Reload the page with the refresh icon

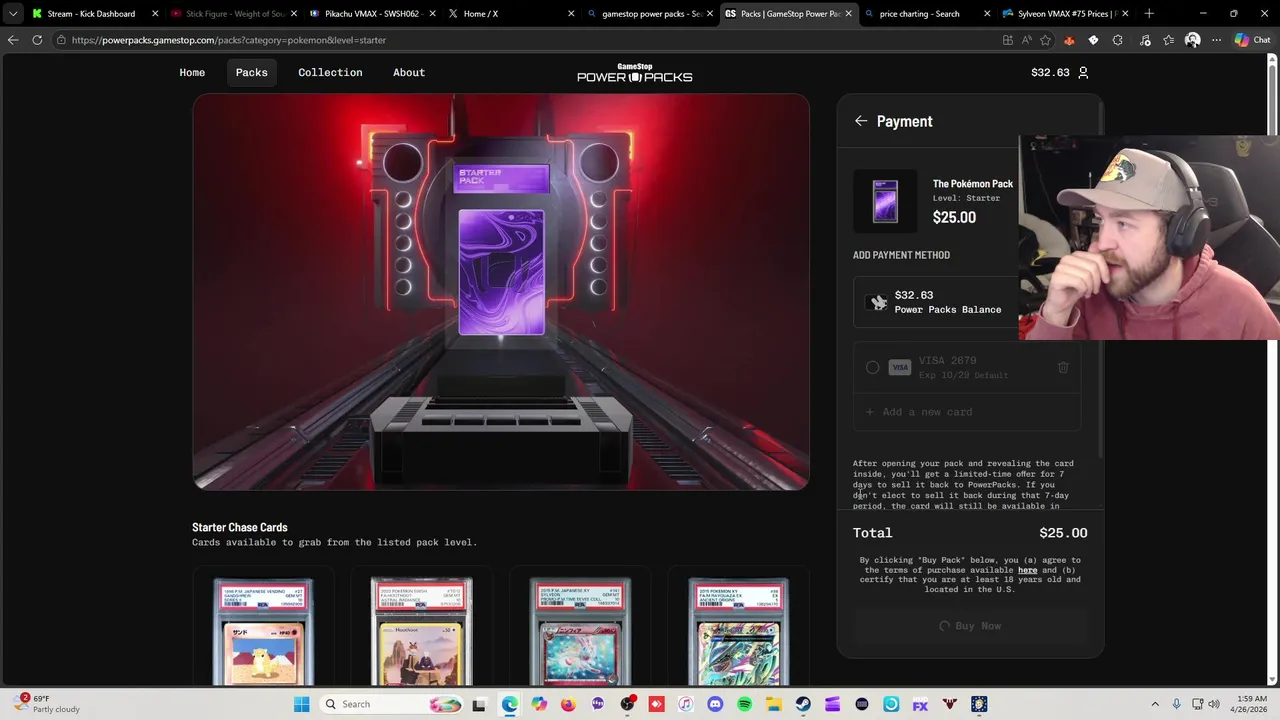click(37, 40)
